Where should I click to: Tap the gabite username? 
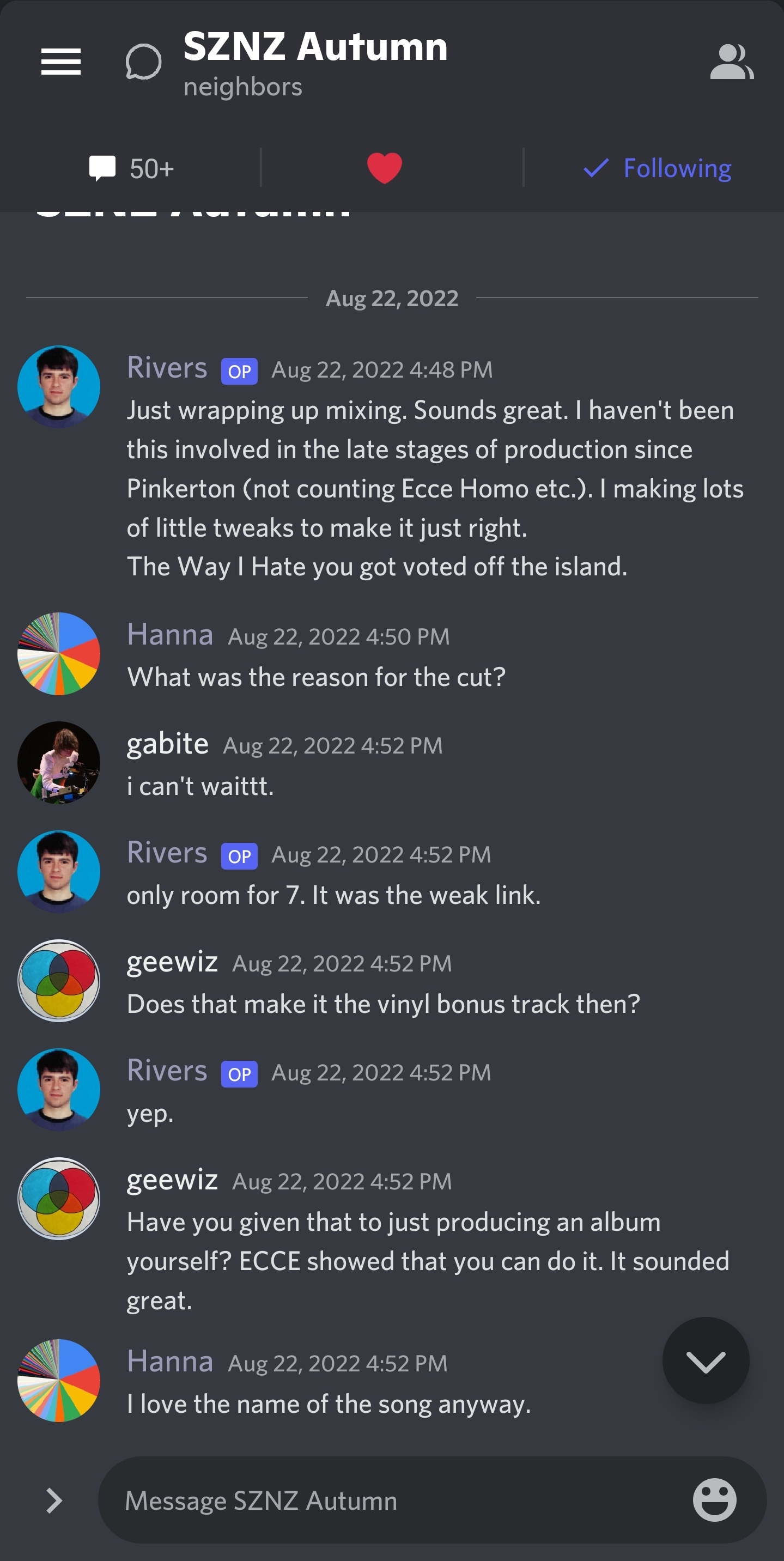tap(167, 744)
